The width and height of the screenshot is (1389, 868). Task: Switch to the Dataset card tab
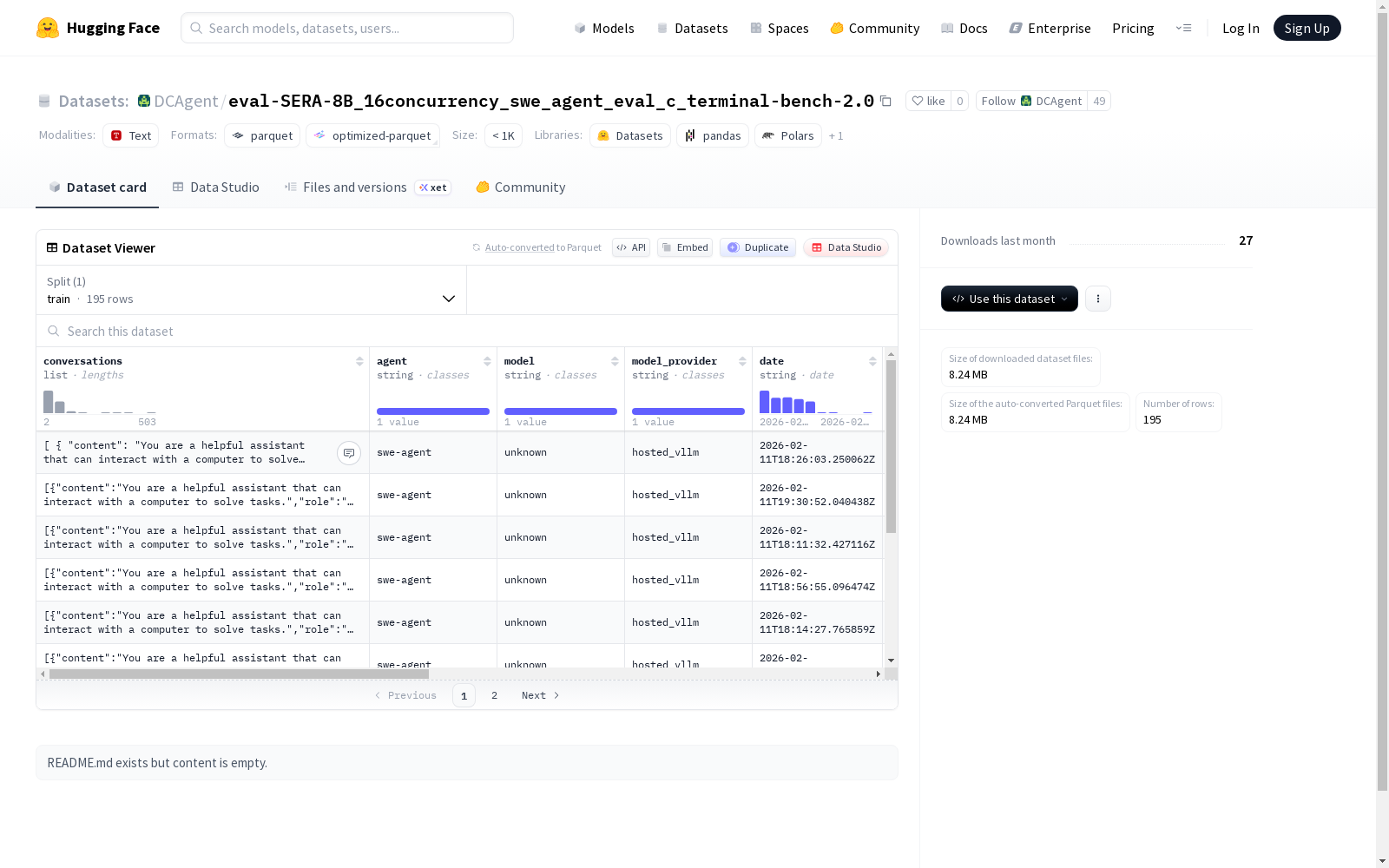(97, 187)
